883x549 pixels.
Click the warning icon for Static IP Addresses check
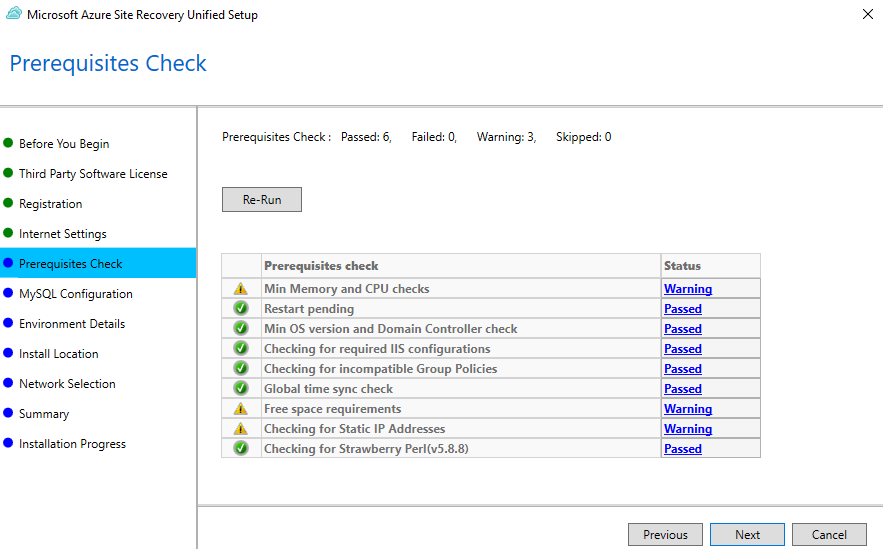pyautogui.click(x=241, y=429)
